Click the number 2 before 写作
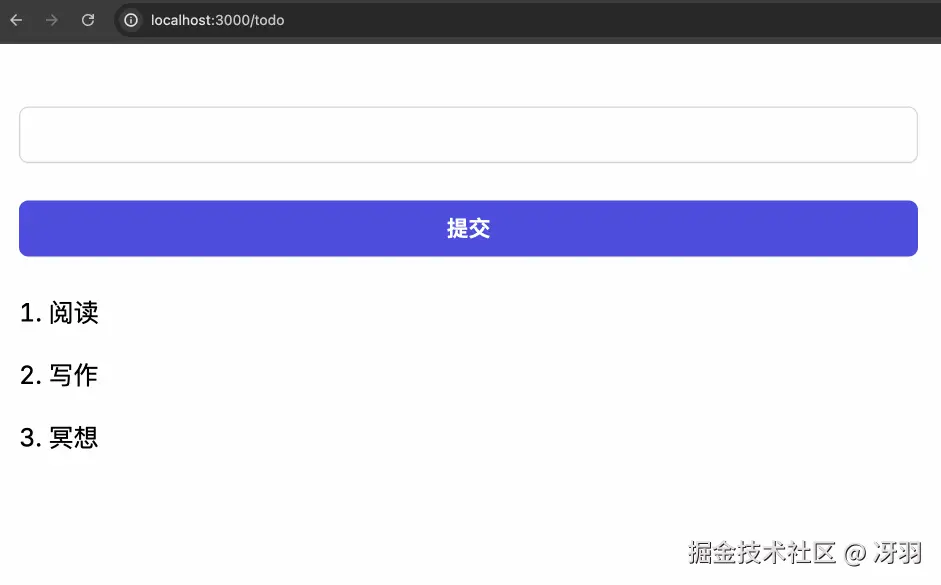 [x=27, y=375]
